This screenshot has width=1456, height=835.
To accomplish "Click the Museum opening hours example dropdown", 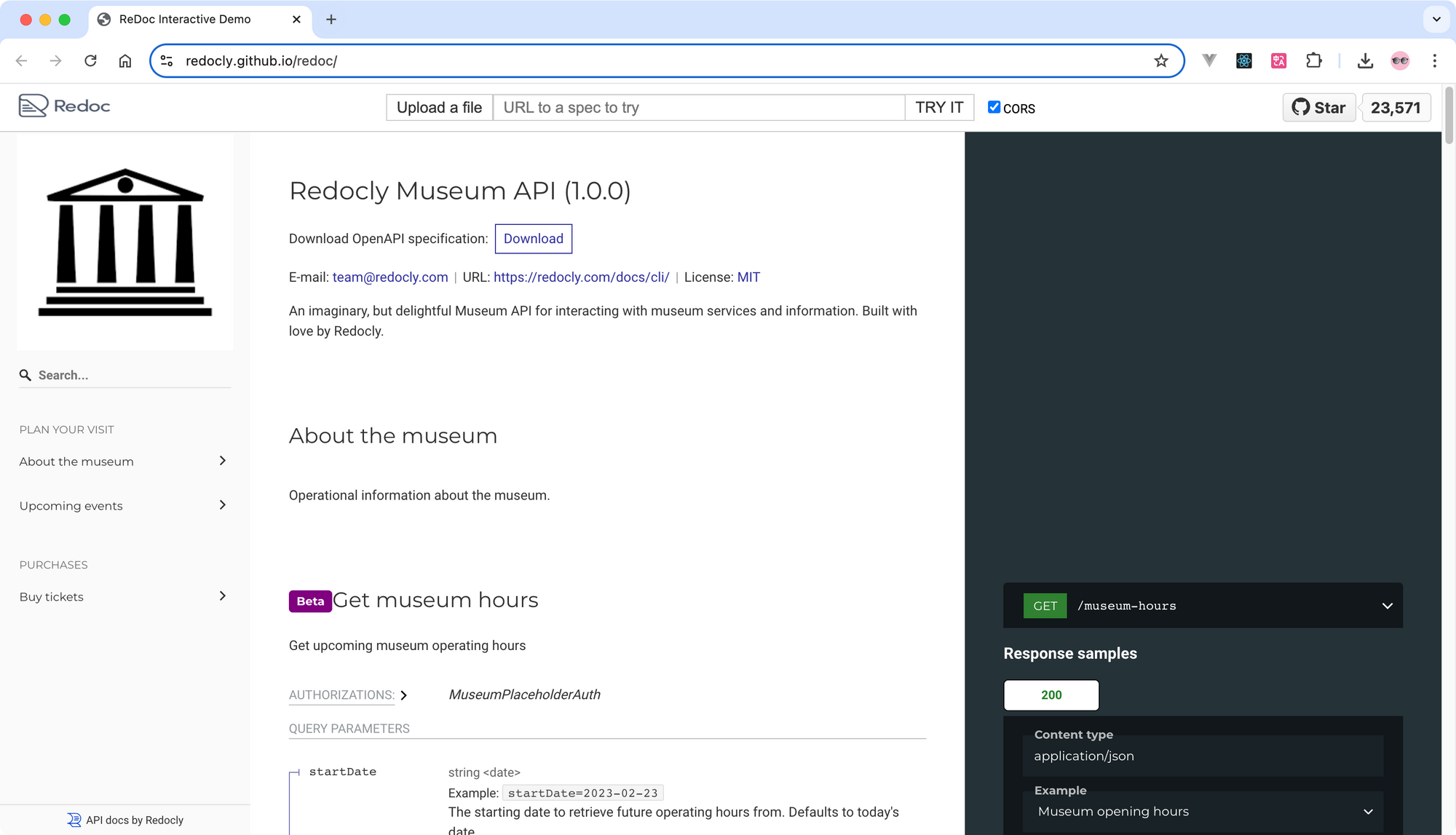I will [x=1203, y=811].
